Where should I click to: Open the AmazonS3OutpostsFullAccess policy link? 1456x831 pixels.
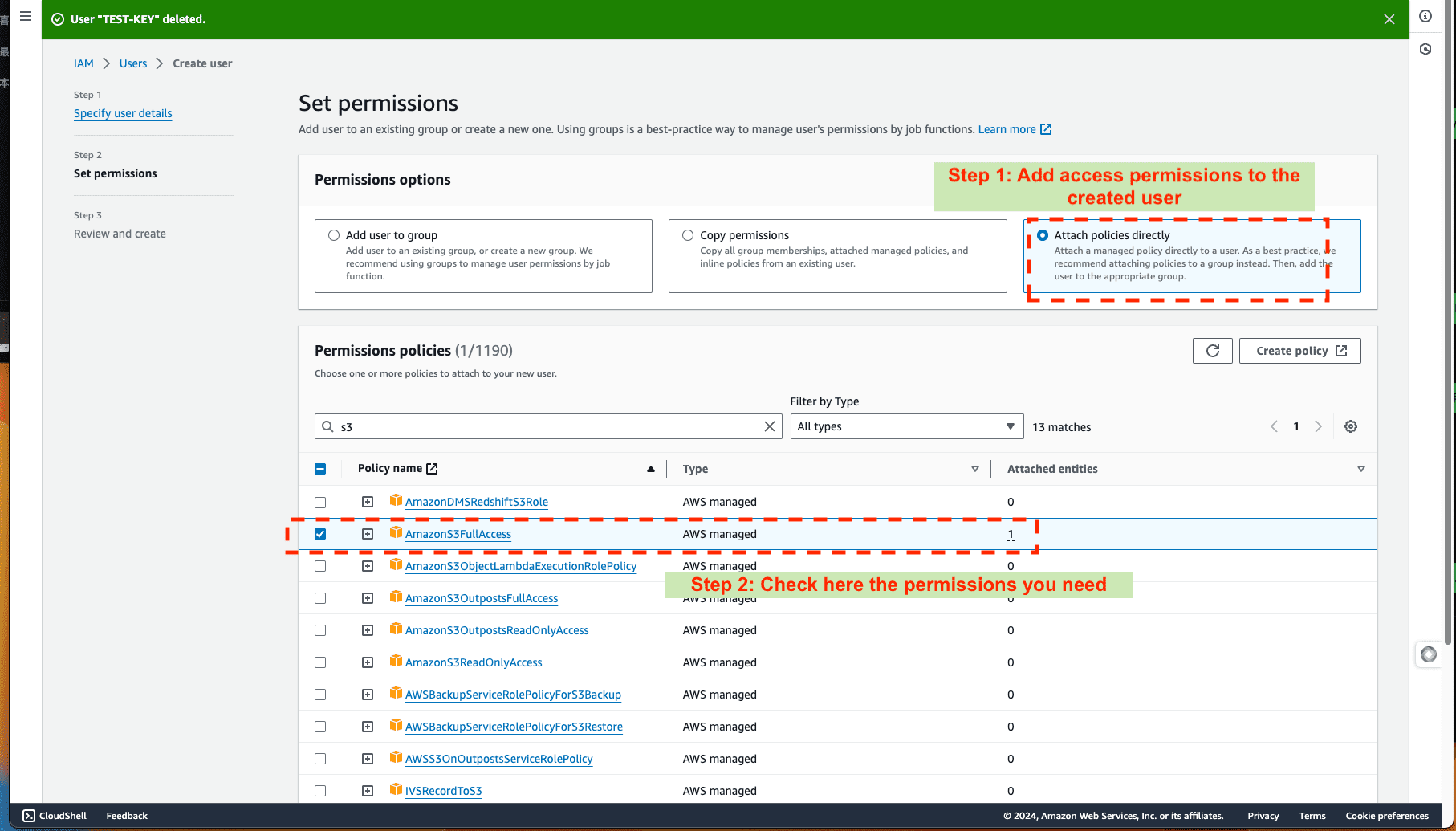(482, 598)
